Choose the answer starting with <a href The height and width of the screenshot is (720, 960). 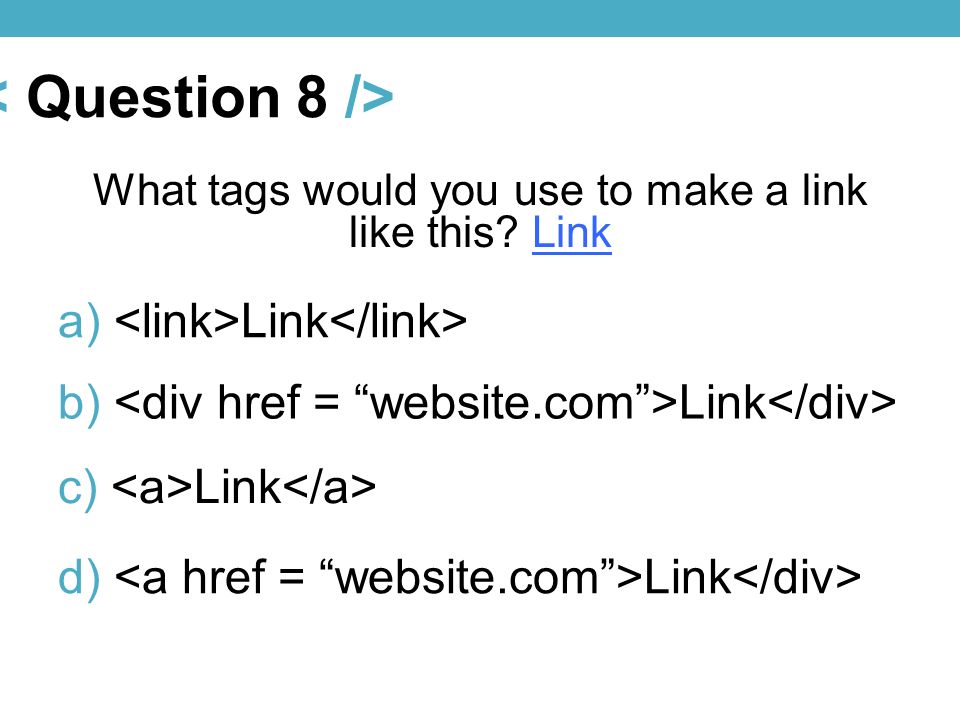tap(487, 576)
